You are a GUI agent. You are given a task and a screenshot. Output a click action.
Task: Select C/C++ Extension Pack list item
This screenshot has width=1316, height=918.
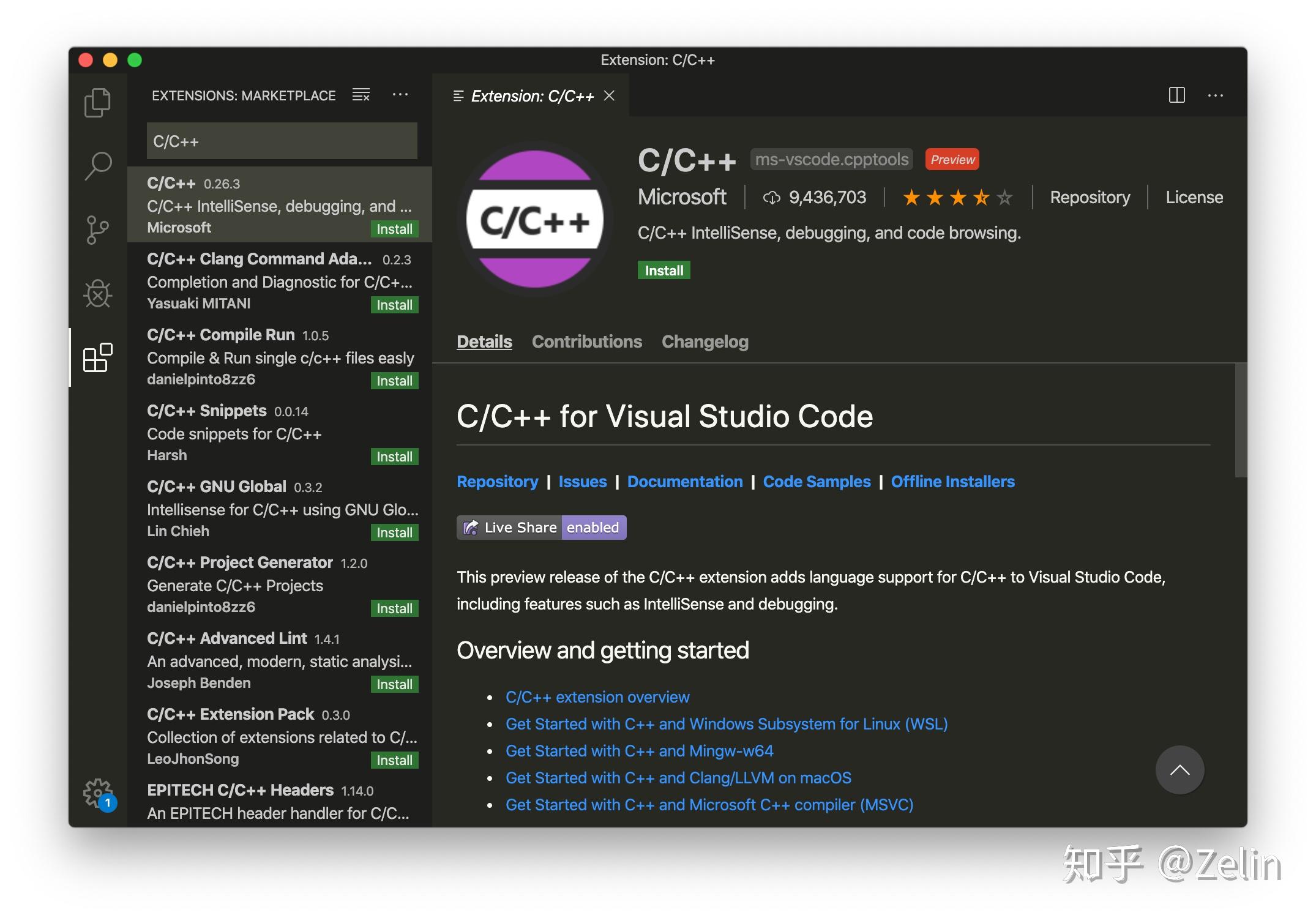coord(280,736)
